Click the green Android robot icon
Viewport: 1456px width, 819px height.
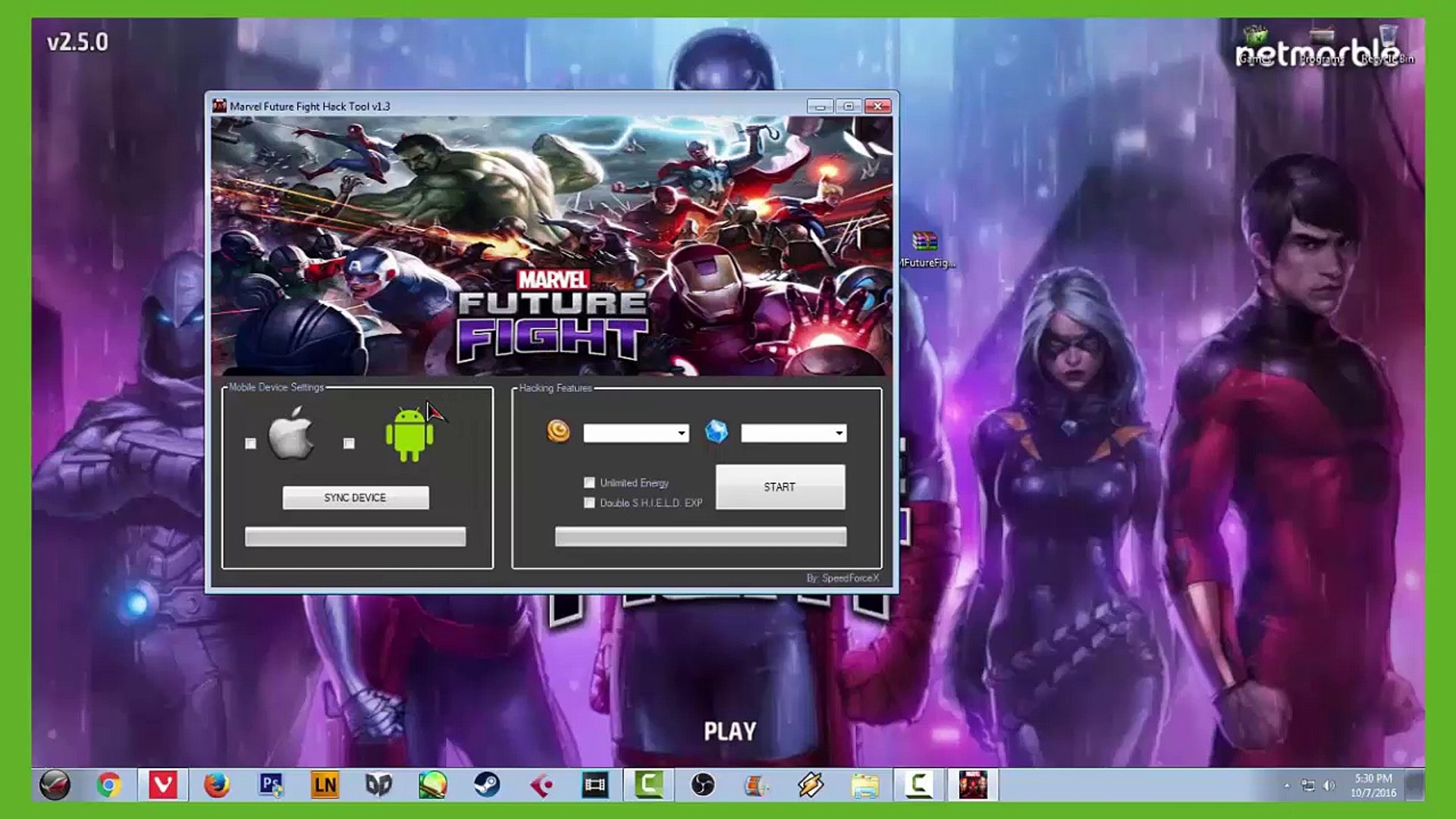(x=409, y=435)
